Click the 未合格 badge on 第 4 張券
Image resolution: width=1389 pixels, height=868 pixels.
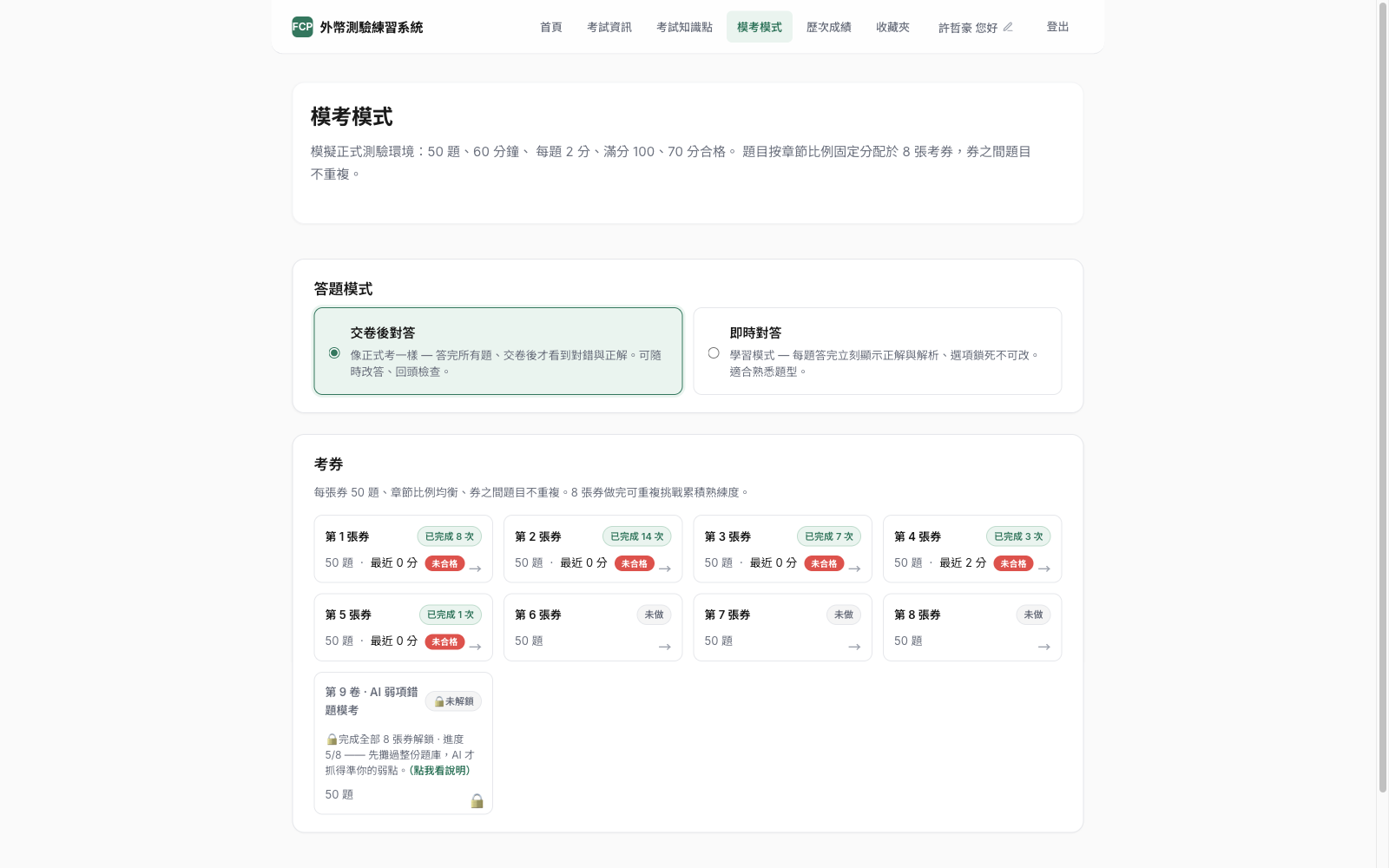(x=1013, y=563)
